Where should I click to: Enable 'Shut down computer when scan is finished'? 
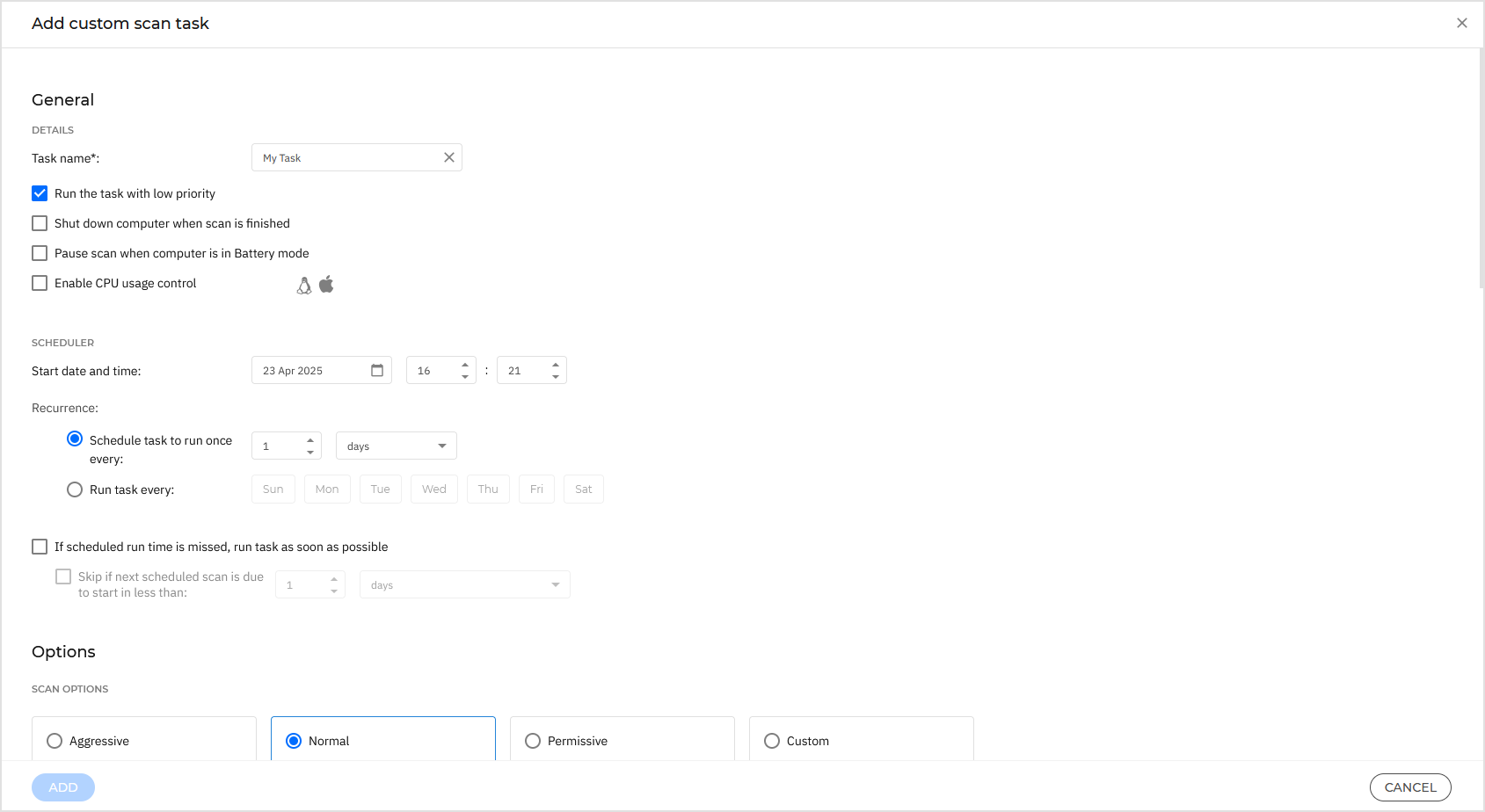tap(39, 223)
